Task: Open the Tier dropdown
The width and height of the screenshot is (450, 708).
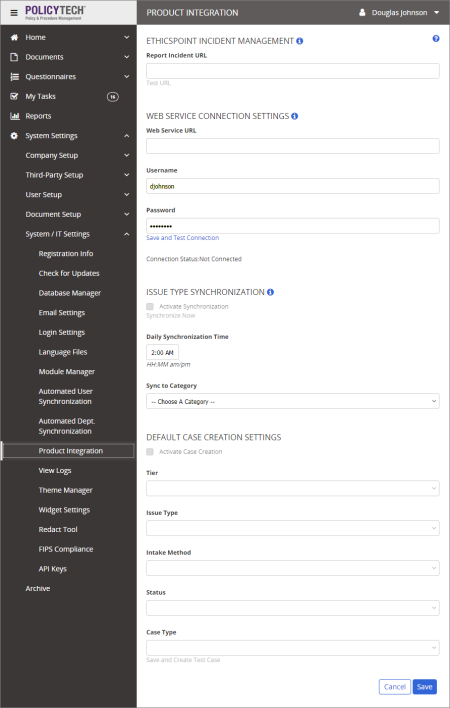Action: pos(292,488)
